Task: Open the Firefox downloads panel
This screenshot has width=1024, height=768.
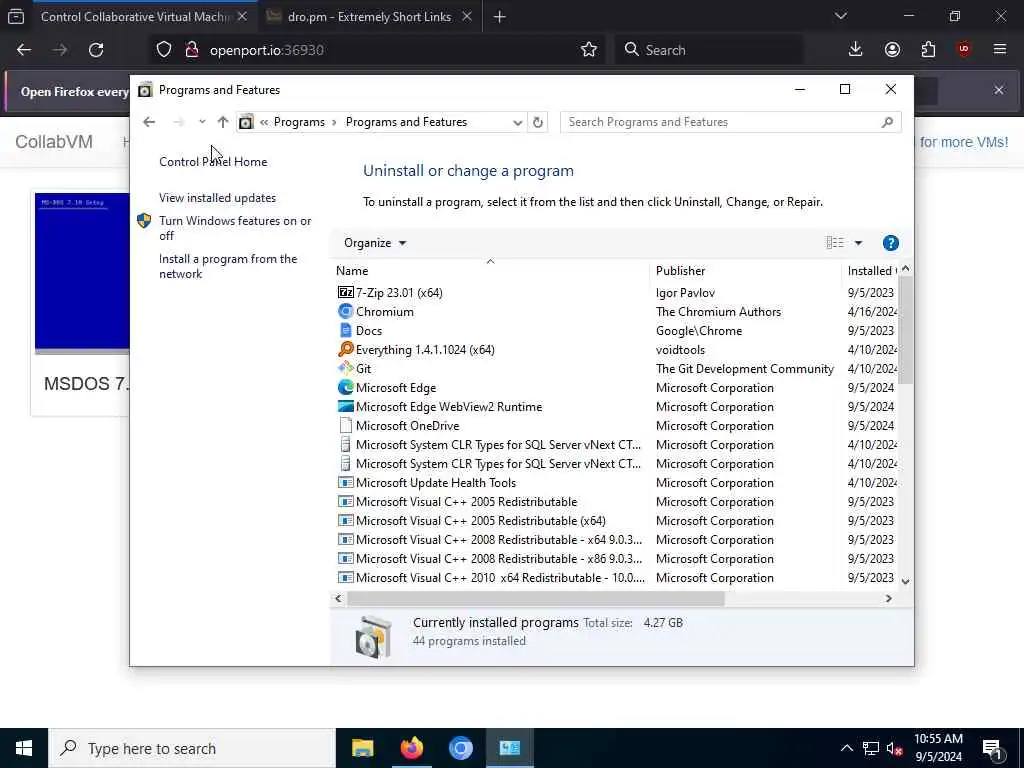Action: click(855, 50)
